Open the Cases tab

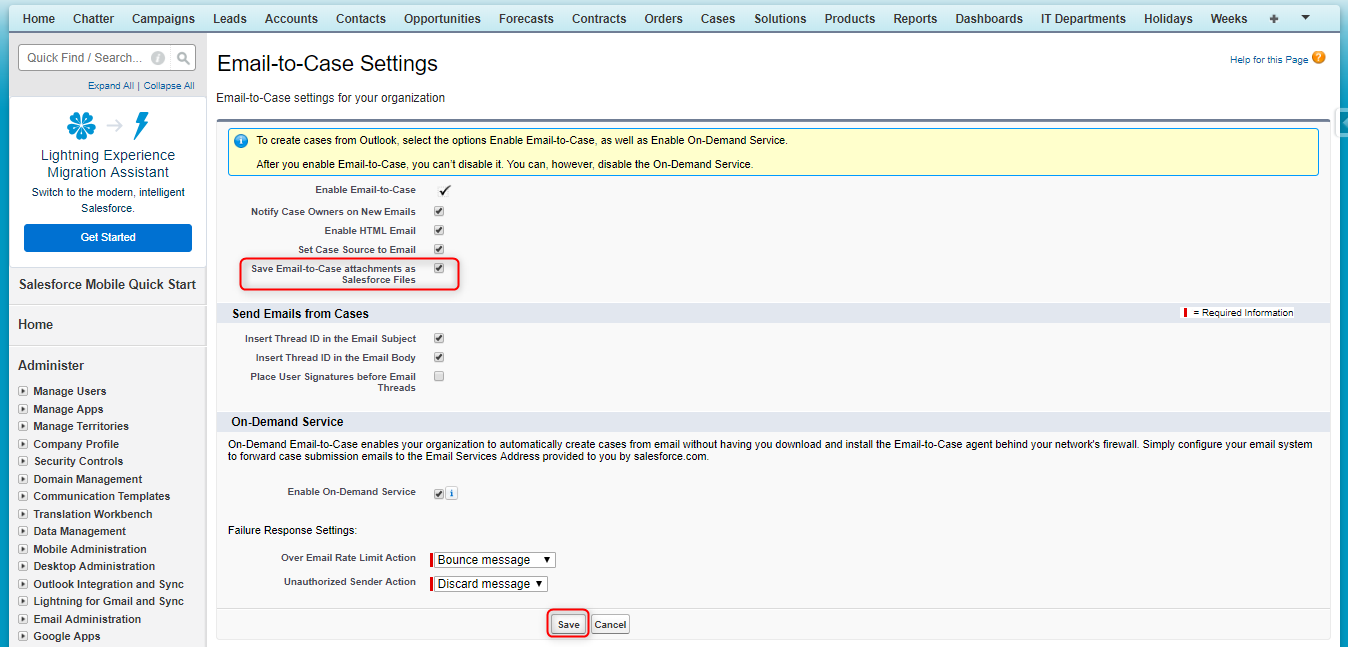pos(718,18)
